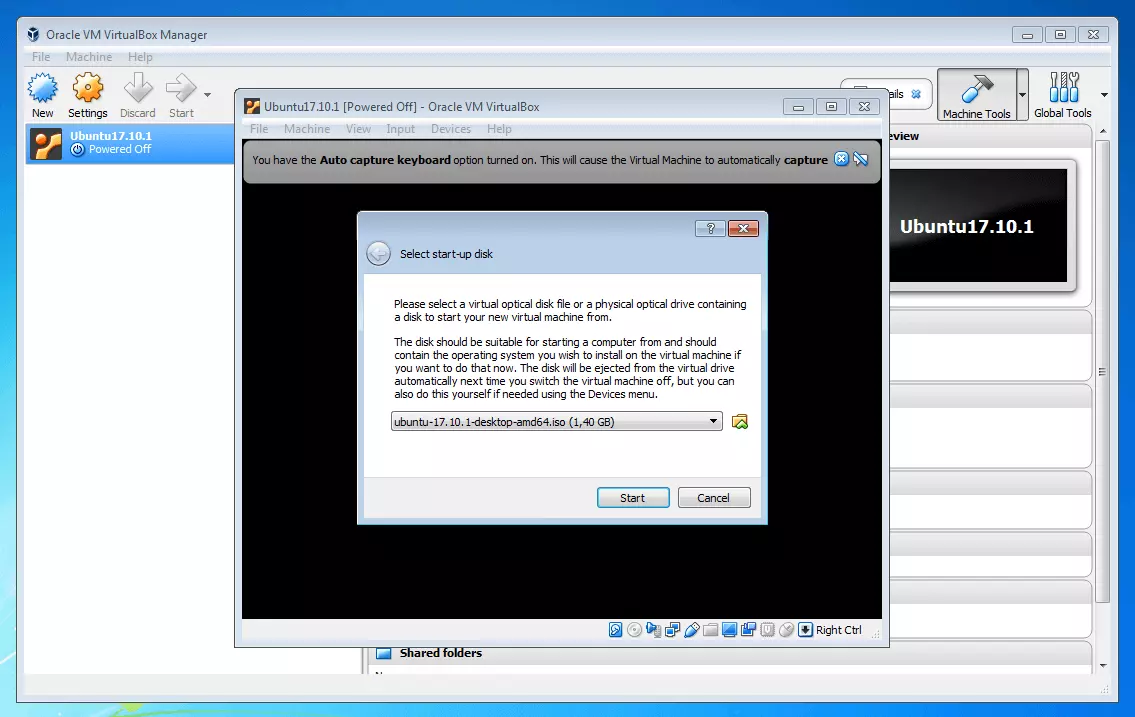1135x717 pixels.
Task: Click the New machine icon in Manager toolbar
Action: coord(43,88)
